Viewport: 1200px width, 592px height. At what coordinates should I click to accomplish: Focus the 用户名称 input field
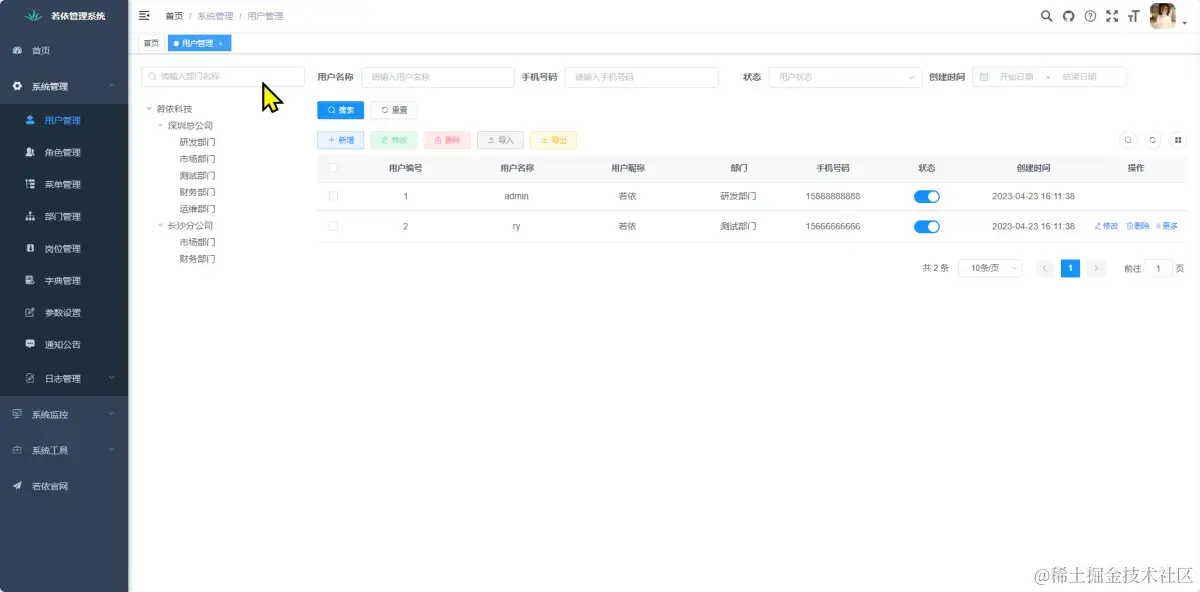(x=438, y=77)
